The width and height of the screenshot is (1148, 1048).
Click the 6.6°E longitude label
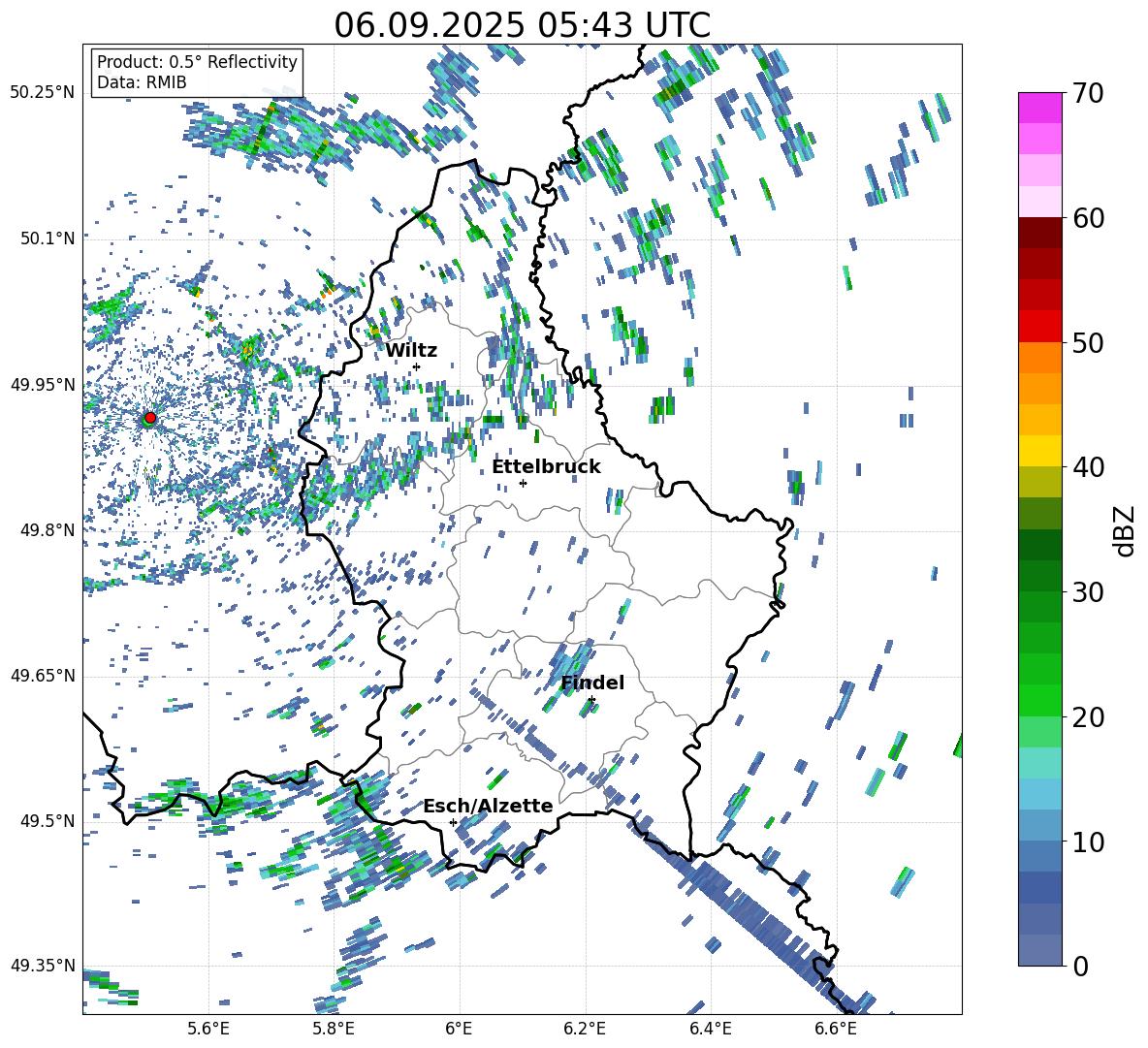pyautogui.click(x=836, y=1029)
